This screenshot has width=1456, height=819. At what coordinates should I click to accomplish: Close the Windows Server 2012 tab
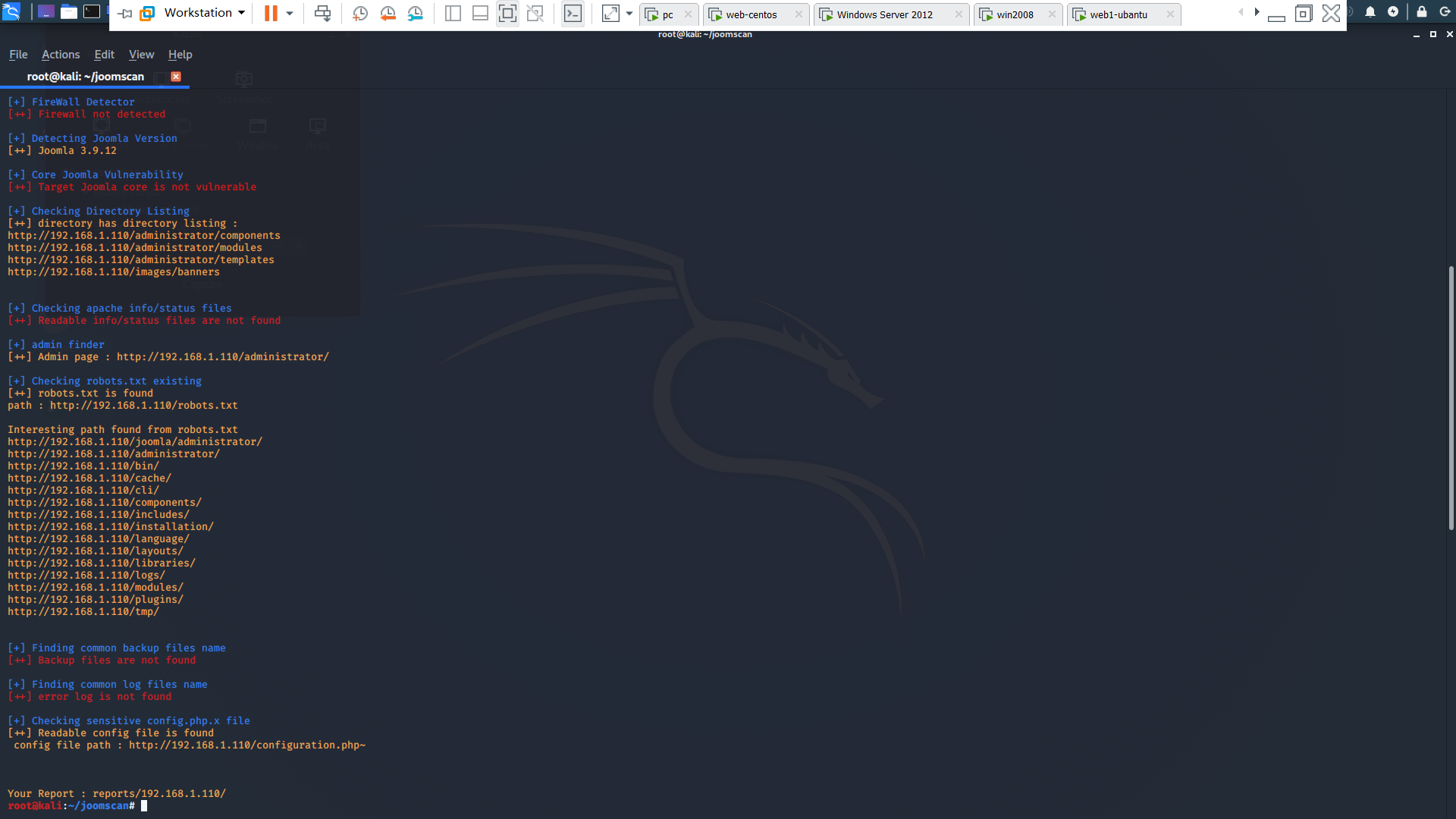959,14
